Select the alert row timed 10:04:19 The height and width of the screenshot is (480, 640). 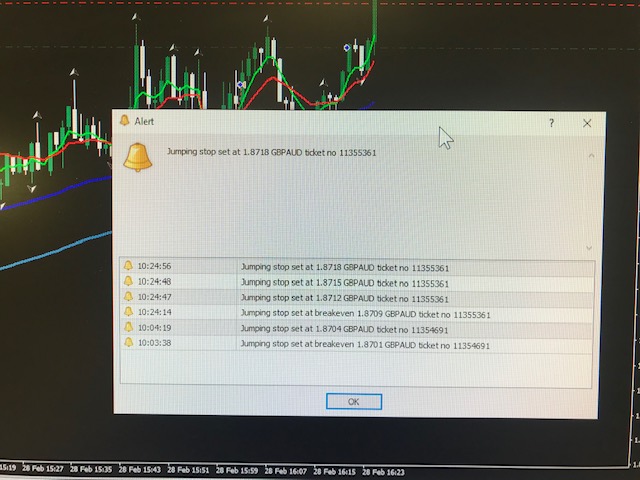[357, 329]
